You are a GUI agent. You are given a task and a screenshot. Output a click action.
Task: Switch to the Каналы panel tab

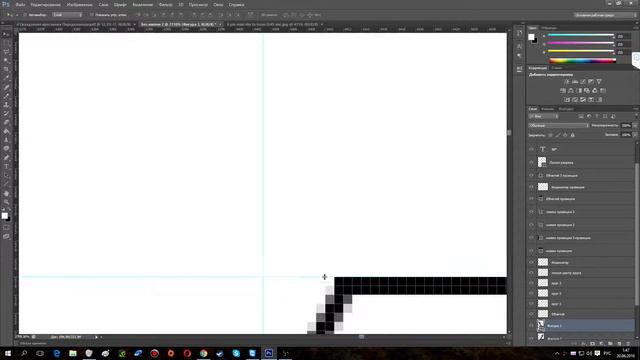[x=547, y=109]
